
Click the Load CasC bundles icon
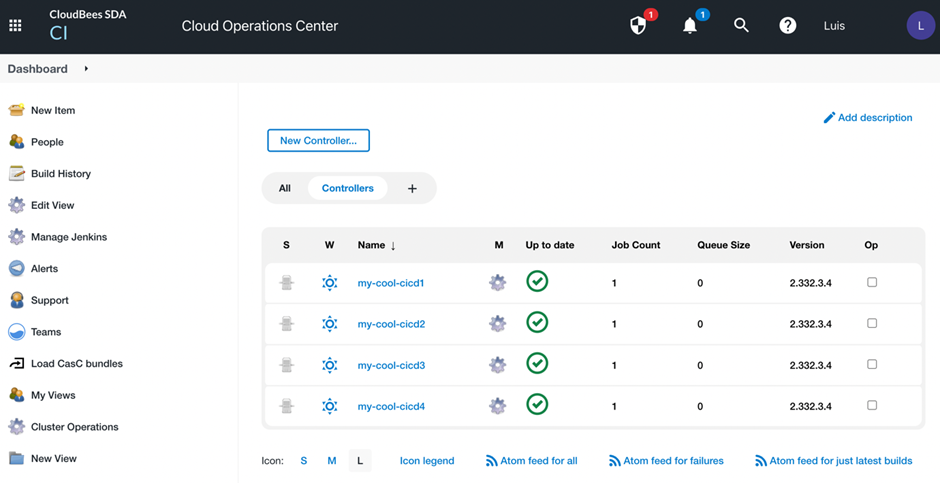tap(16, 364)
